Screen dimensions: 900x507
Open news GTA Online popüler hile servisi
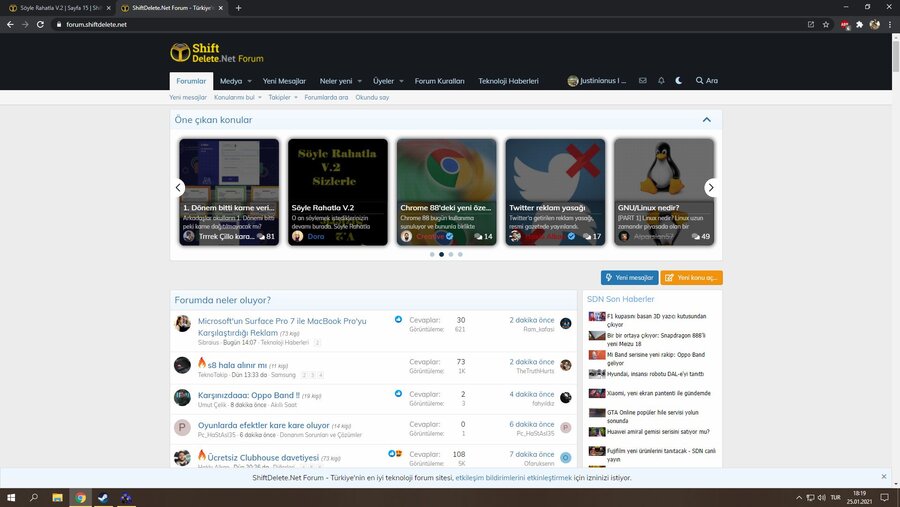point(653,416)
